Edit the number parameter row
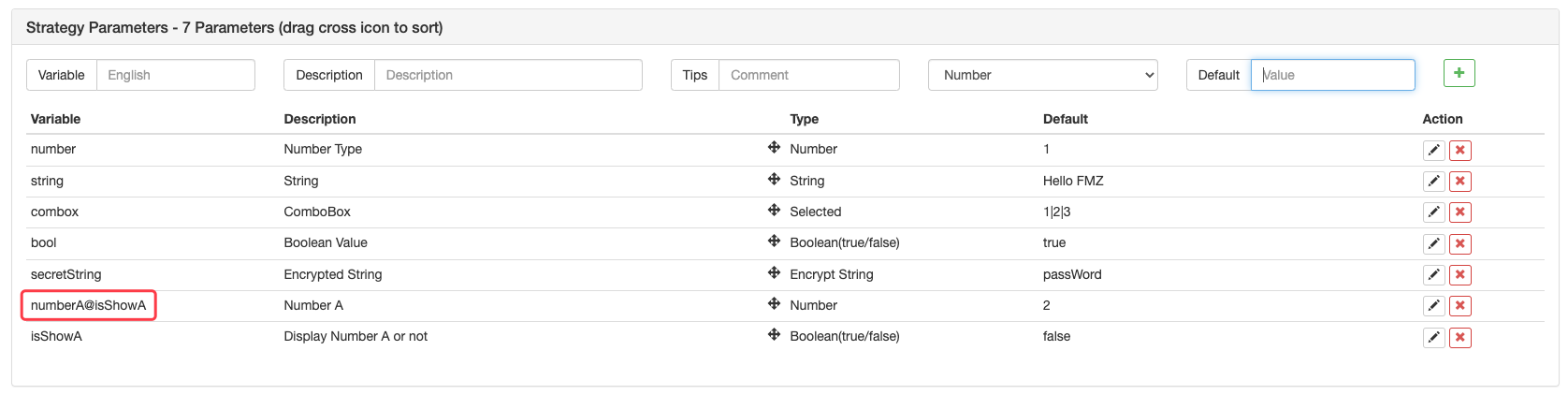 [1433, 150]
